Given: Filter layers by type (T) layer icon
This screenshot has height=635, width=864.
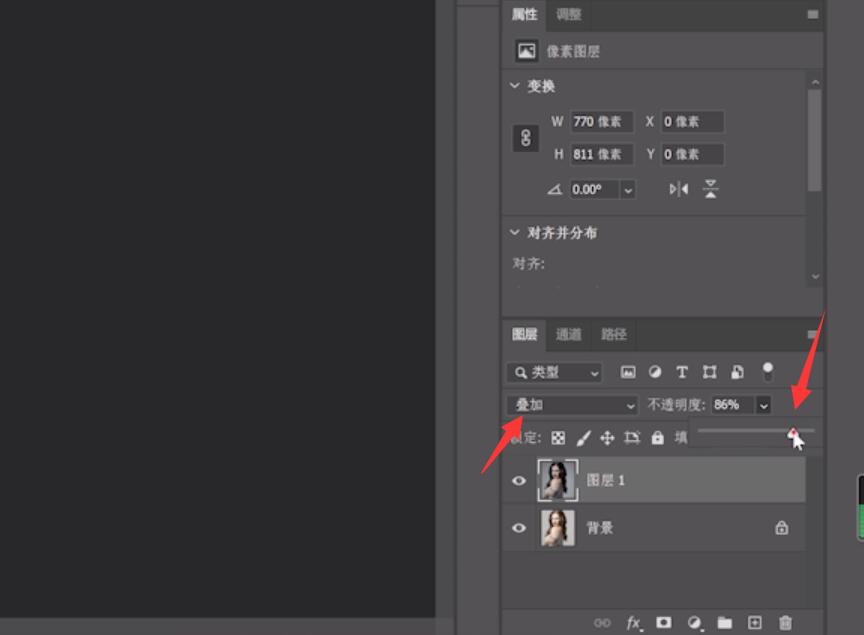Looking at the screenshot, I should (x=682, y=372).
